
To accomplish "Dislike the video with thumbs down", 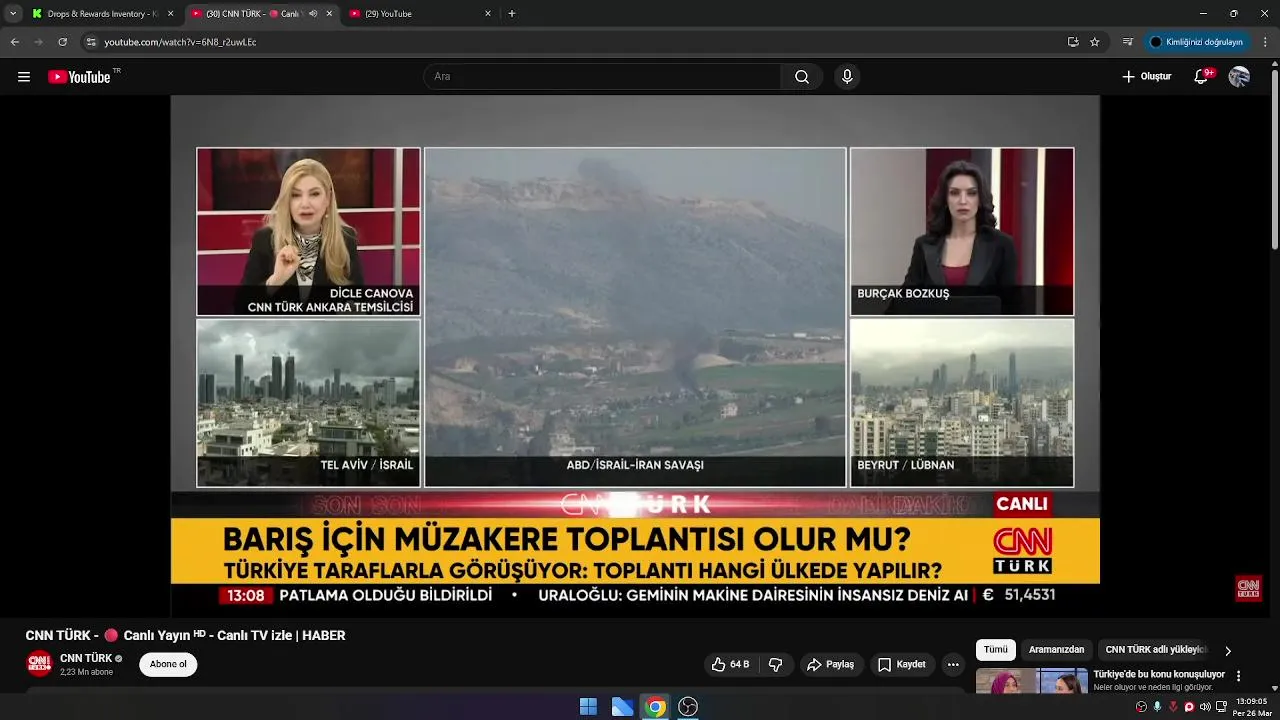I will 776,664.
